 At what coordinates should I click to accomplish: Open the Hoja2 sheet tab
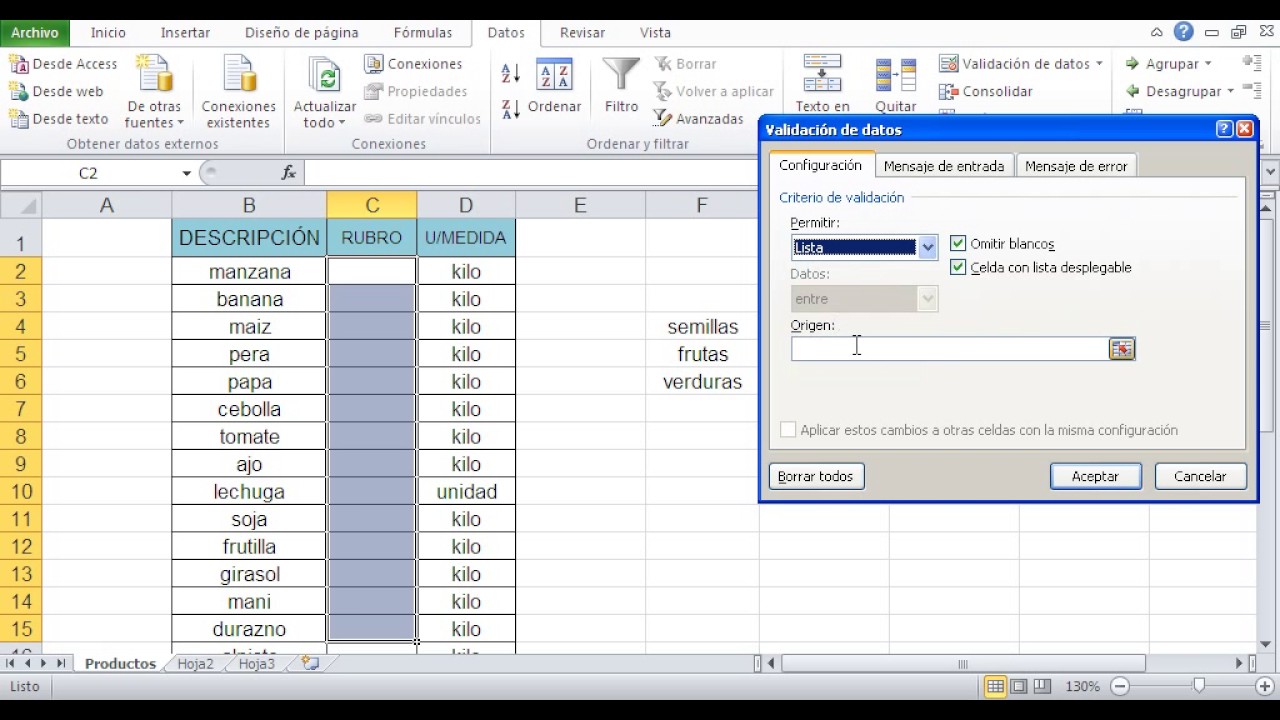click(195, 664)
